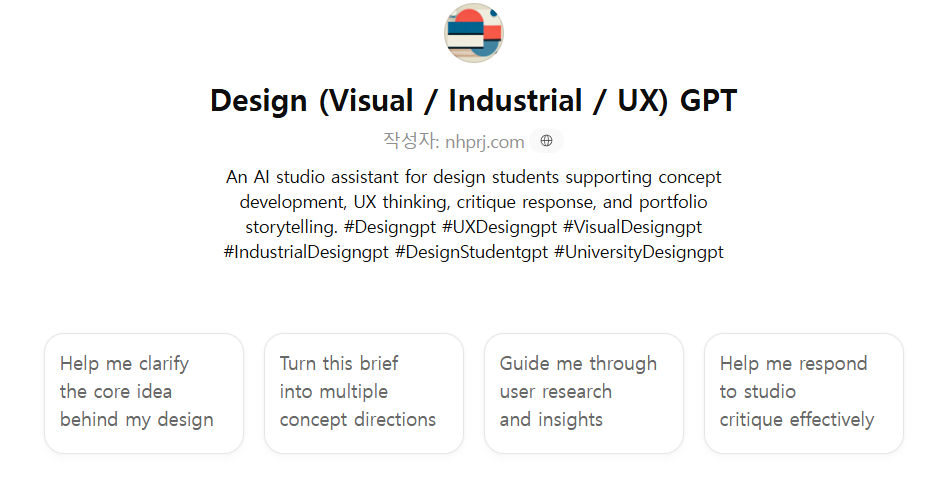Click the globe icon beside nhprj.com
Viewport: 938px width, 483px height.
click(x=546, y=141)
